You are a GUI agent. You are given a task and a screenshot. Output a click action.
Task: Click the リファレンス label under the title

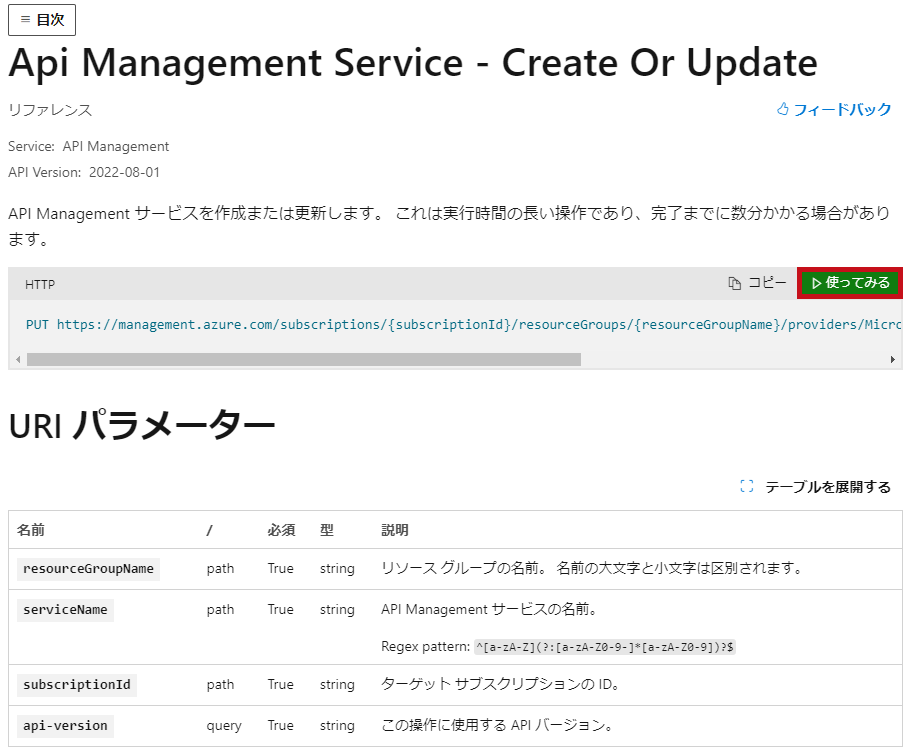(50, 110)
